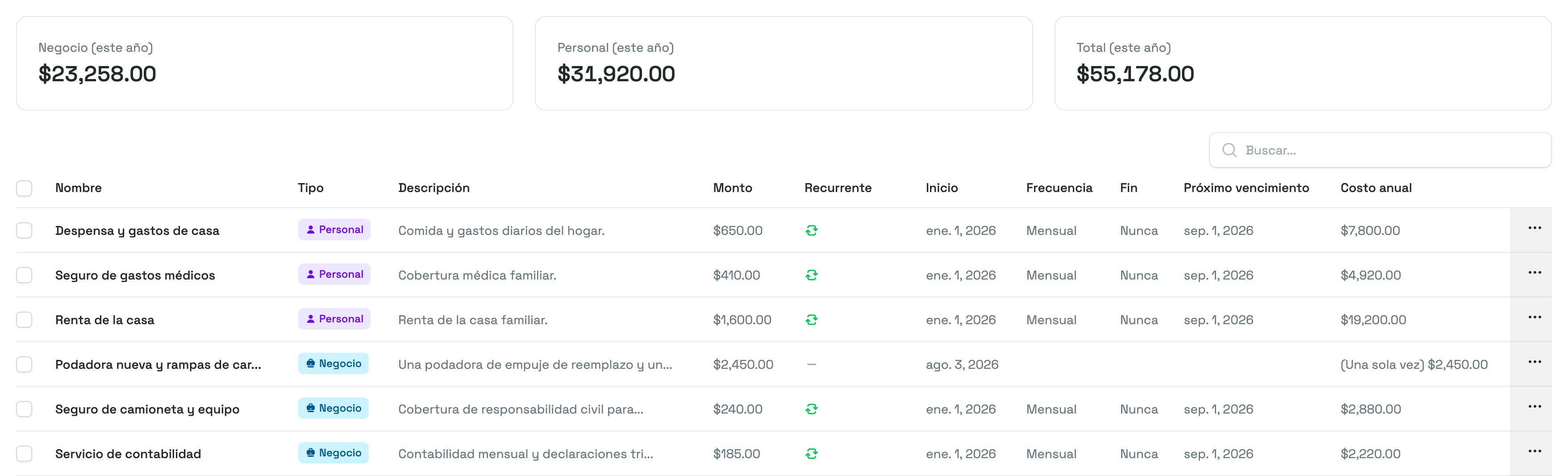Click the Personal badge for Despensa y gastos de casa
Image resolution: width=1568 pixels, height=476 pixels.
point(334,230)
